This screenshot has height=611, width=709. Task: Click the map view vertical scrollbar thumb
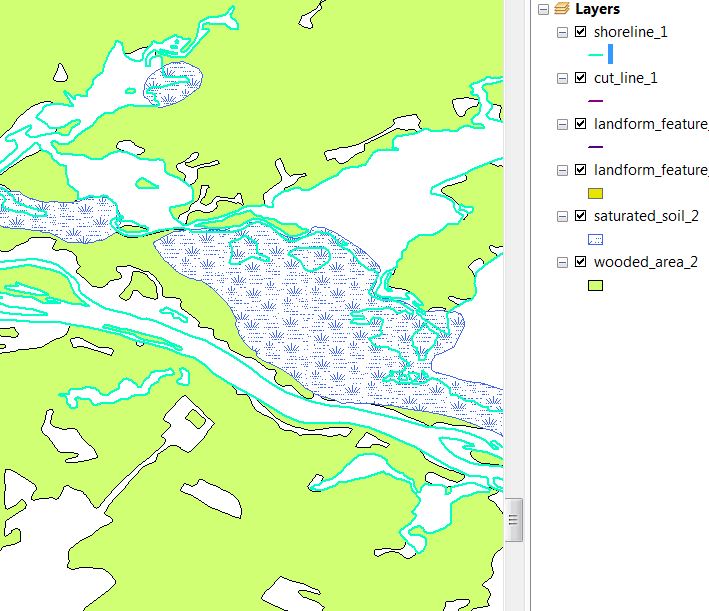514,520
